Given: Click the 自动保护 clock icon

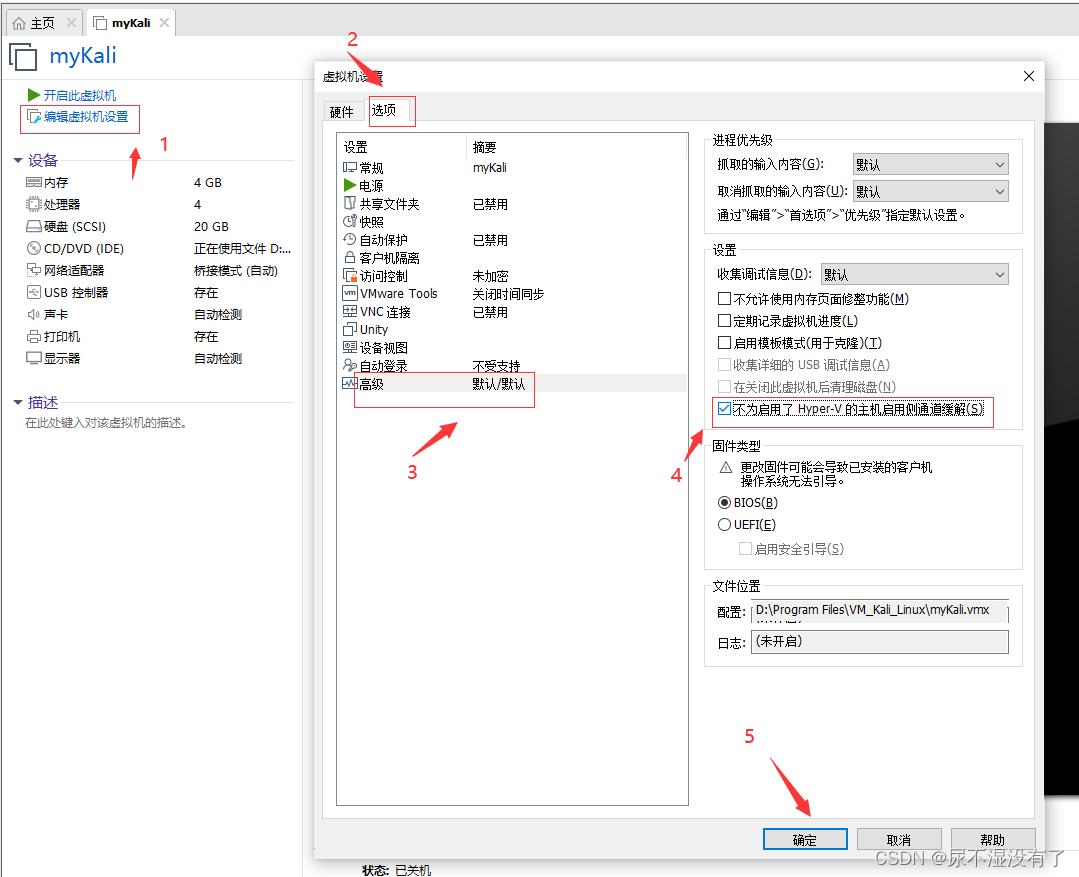Looking at the screenshot, I should [350, 239].
